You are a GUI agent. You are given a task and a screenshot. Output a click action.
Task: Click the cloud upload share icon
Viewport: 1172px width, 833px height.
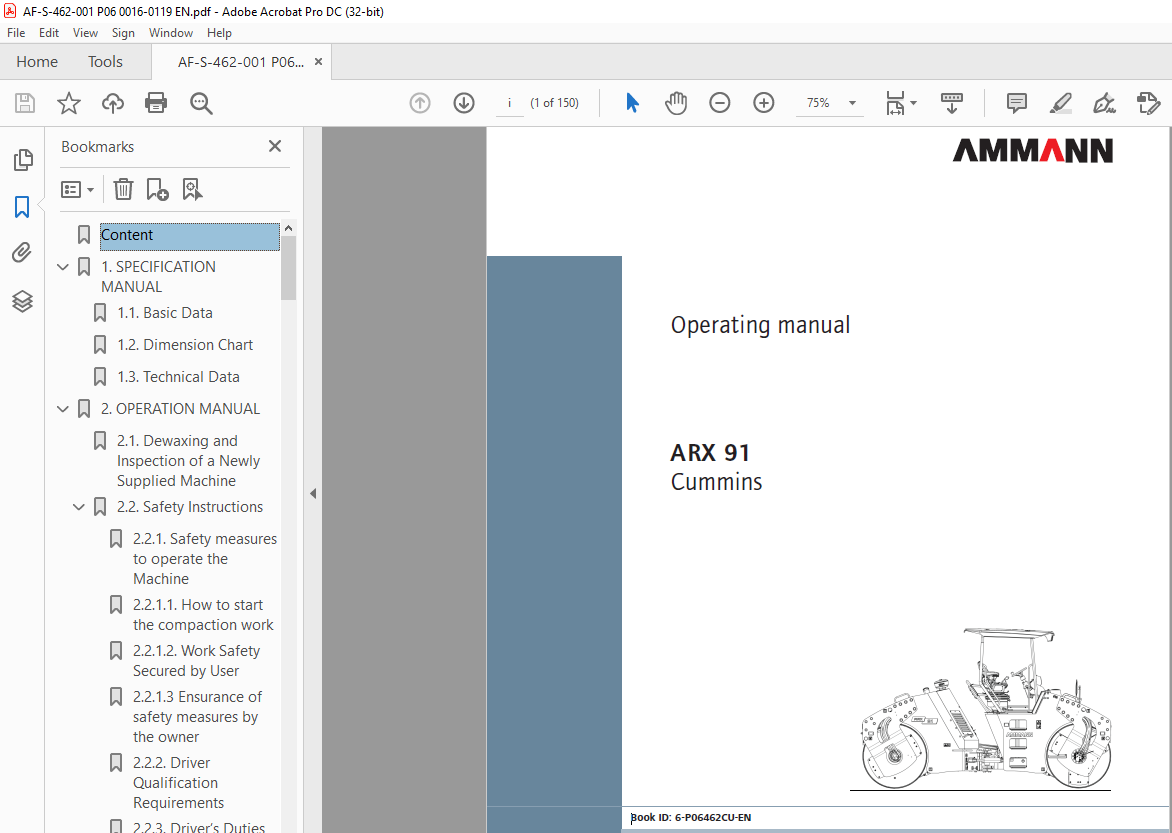(113, 103)
